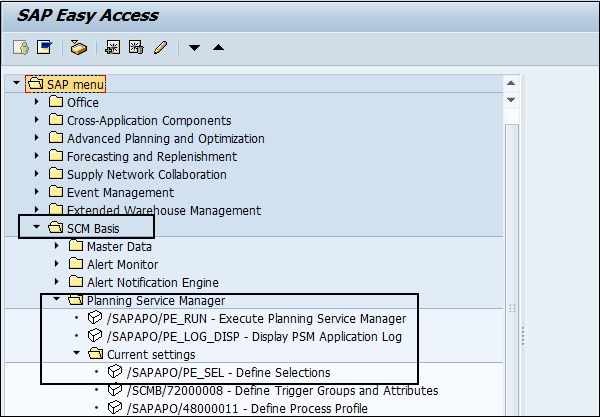Viewport: 600px width, 417px height.
Task: Open the SAP Business Workplace icon
Action: 78,47
